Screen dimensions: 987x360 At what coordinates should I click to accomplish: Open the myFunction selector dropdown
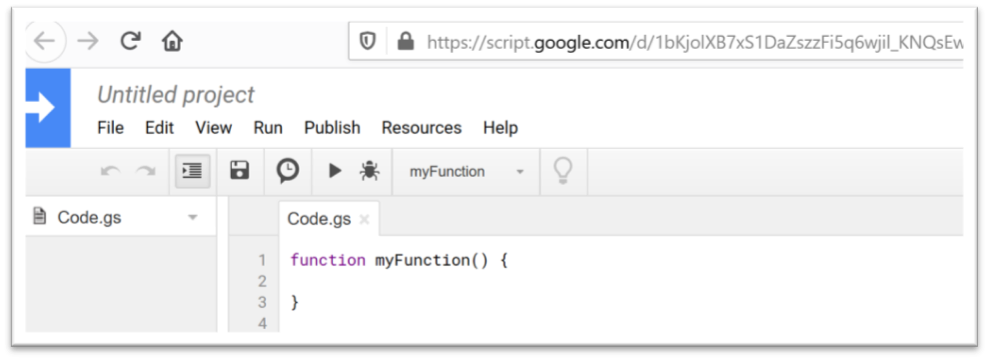point(466,171)
